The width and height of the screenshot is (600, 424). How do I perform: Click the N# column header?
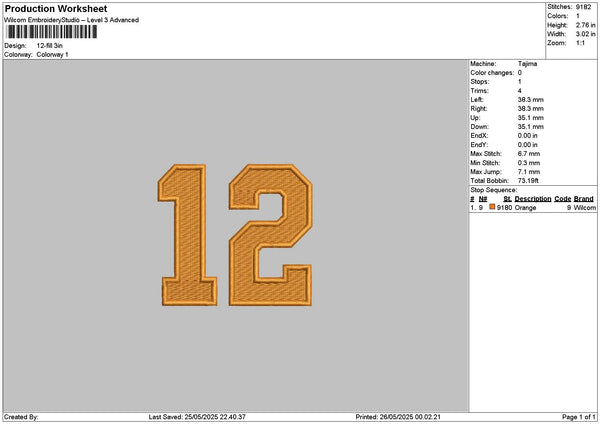click(482, 199)
